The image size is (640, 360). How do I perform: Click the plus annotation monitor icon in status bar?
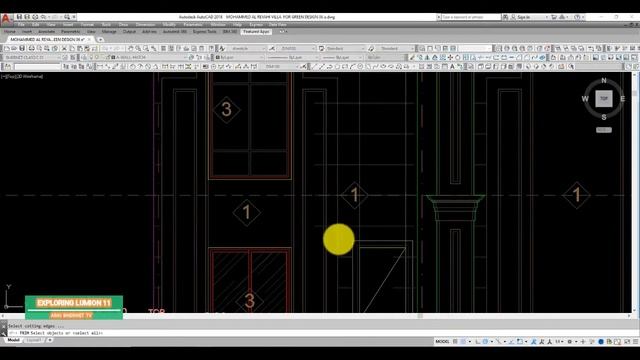[x=583, y=342]
